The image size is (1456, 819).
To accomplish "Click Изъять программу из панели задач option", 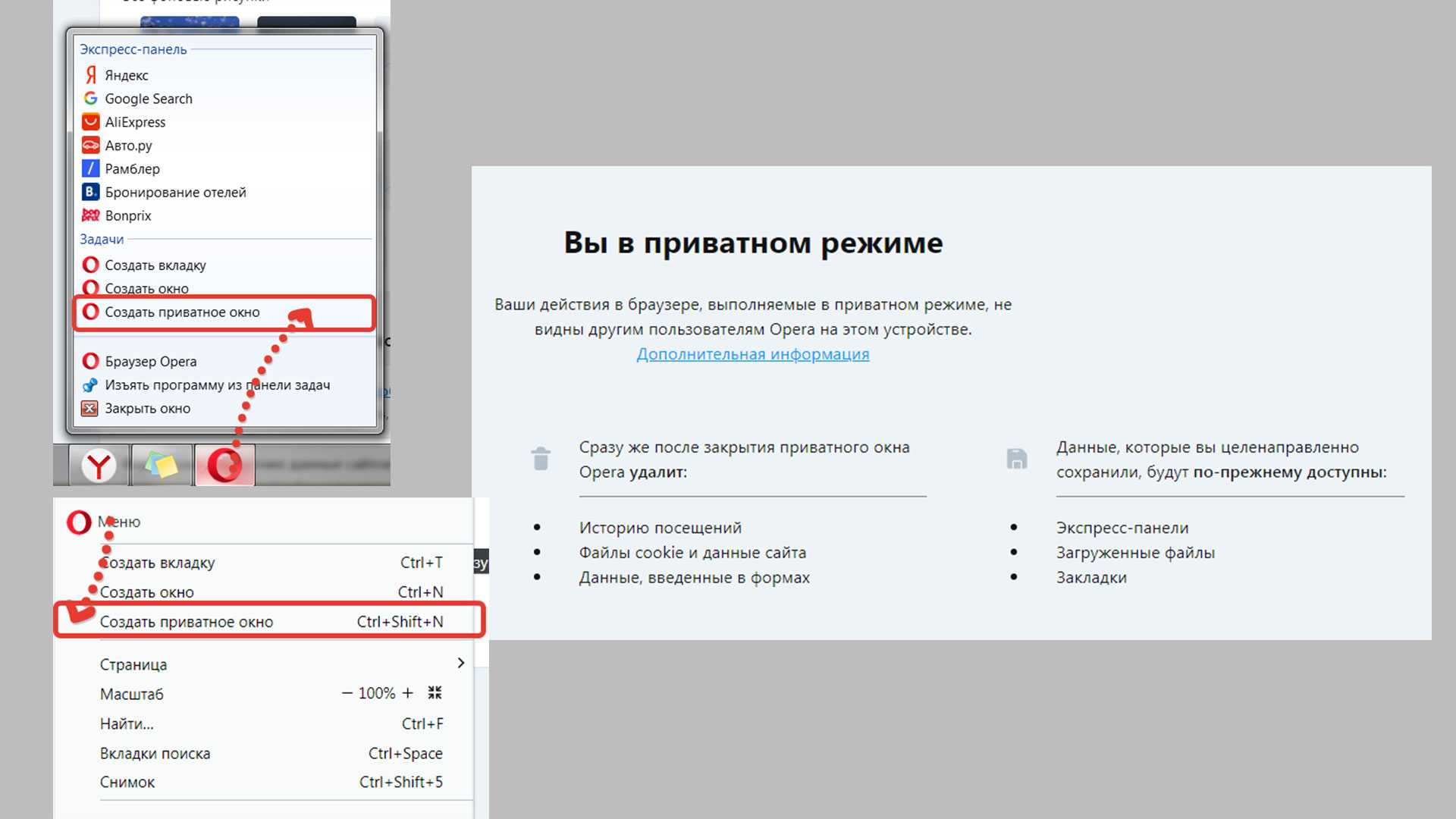I will click(x=217, y=385).
